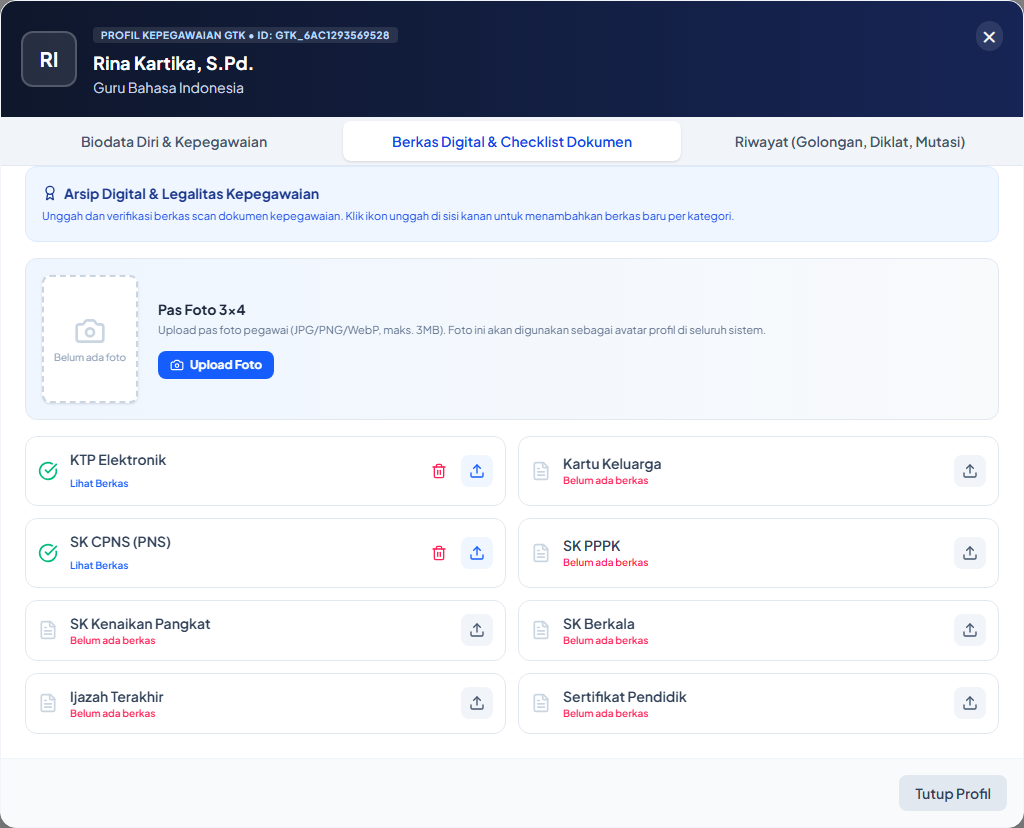Viewport: 1024px width, 828px height.
Task: Click the 'SK Kenaikan Pangkat' document title
Action: pos(140,624)
